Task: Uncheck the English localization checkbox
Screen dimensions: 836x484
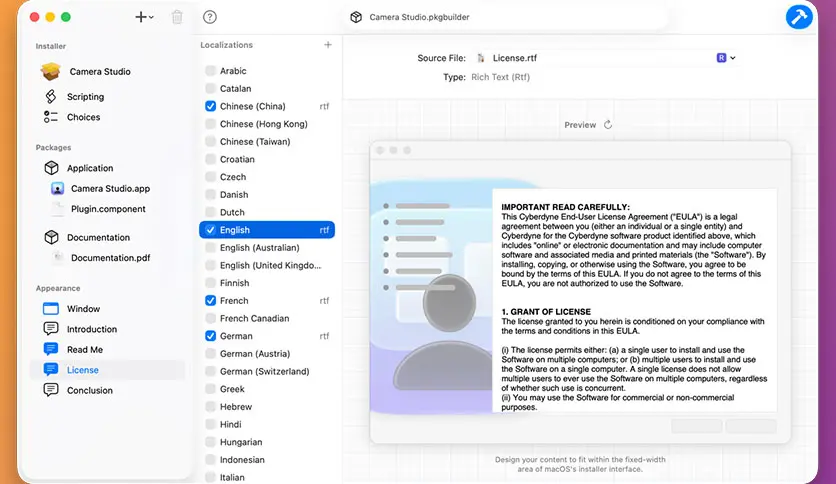Action: (211, 230)
